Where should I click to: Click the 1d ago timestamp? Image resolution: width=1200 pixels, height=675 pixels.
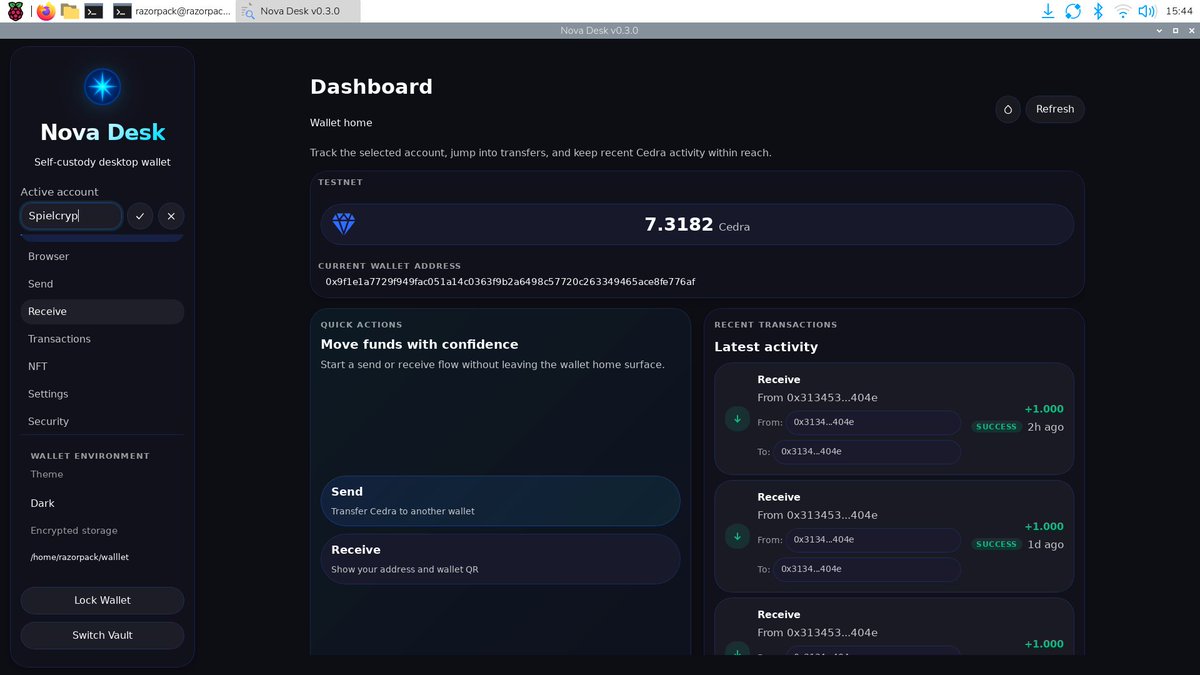(1045, 545)
